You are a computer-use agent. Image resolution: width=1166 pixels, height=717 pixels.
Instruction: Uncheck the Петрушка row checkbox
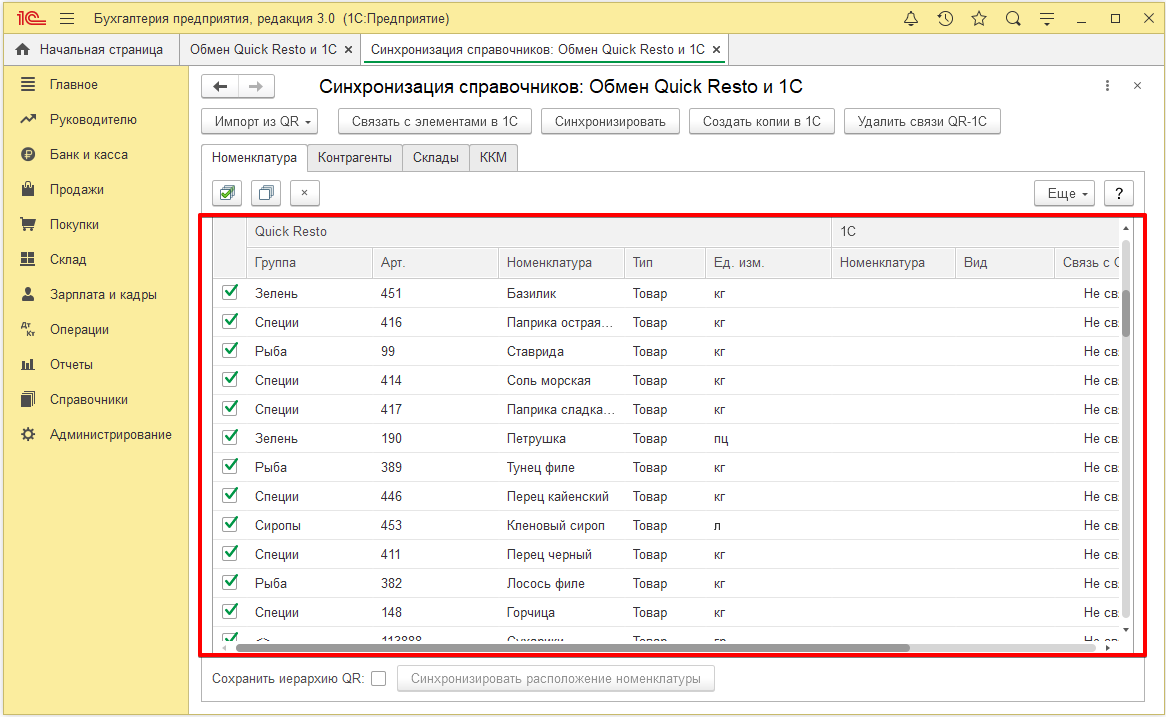pyautogui.click(x=230, y=437)
